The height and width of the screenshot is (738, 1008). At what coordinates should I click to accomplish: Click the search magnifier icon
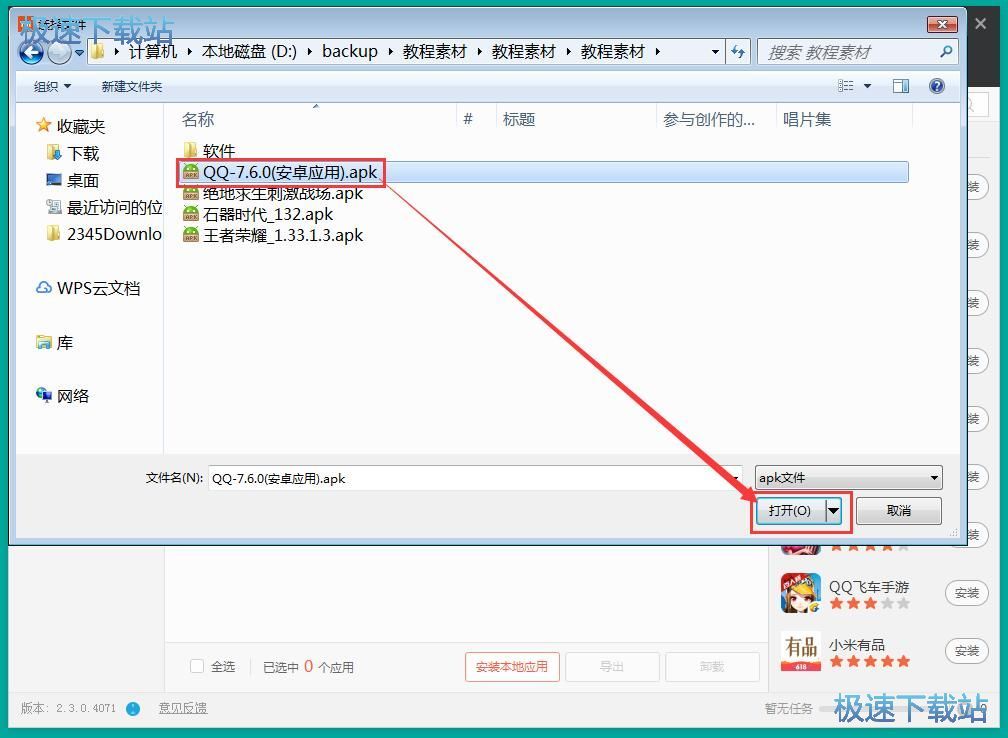(x=946, y=51)
